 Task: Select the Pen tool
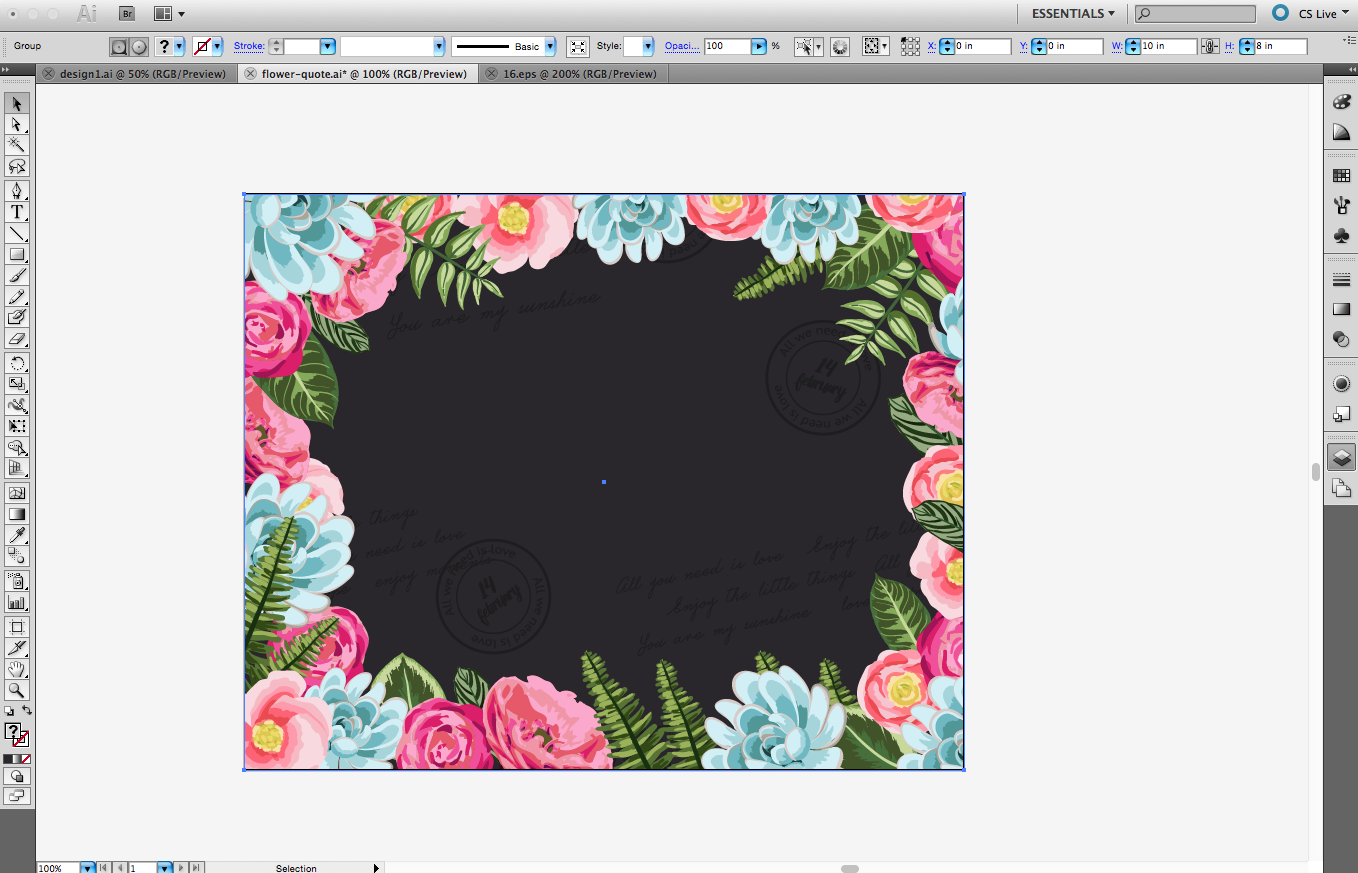tap(17, 191)
